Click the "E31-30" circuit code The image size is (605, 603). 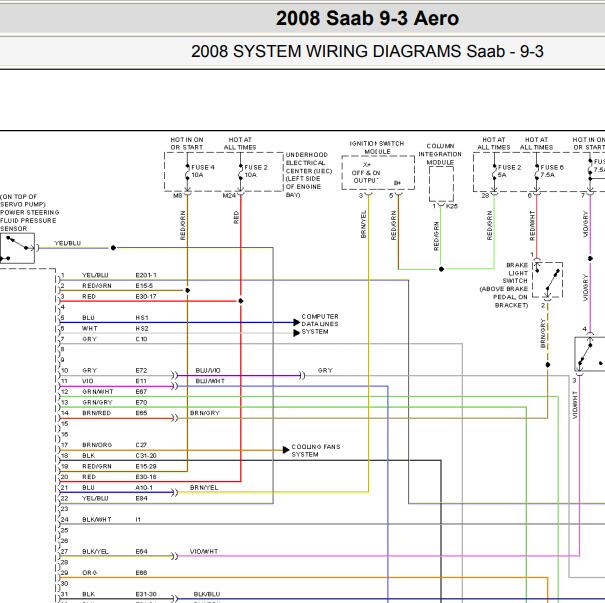(x=146, y=594)
